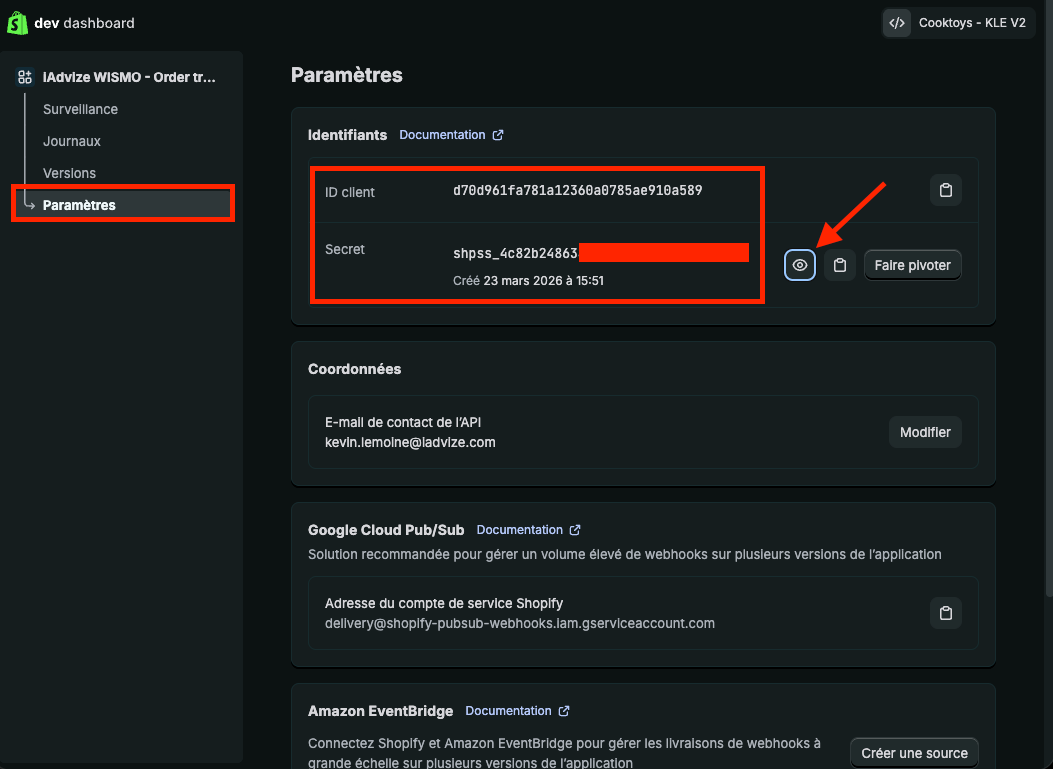The image size is (1053, 769).
Task: Click the code icon beside Cooktoys - KLE V2
Action: coord(897,23)
